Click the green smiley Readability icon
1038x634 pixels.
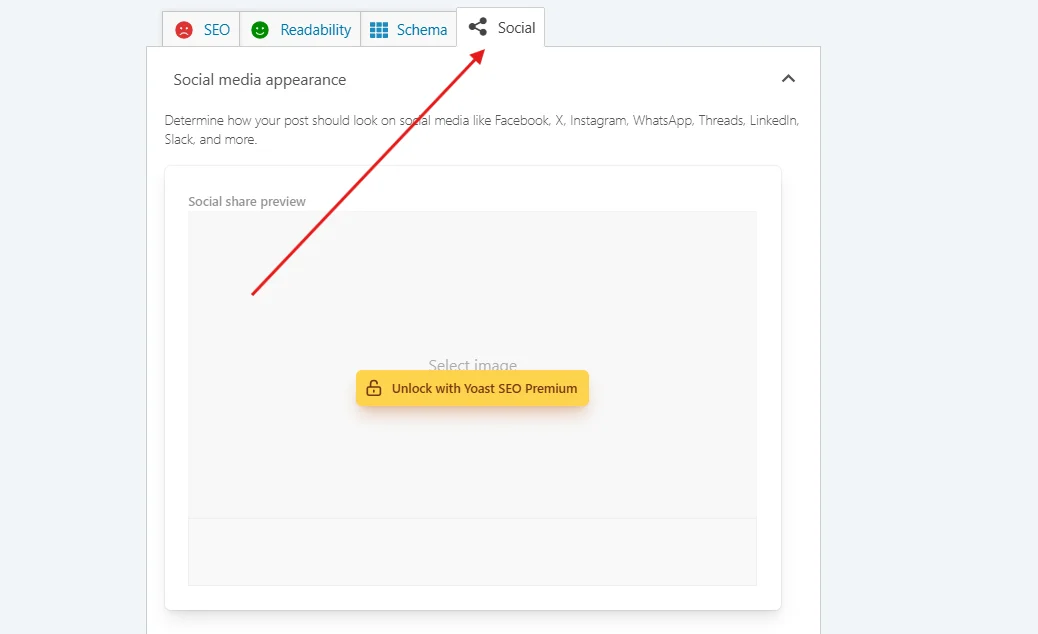(x=260, y=30)
